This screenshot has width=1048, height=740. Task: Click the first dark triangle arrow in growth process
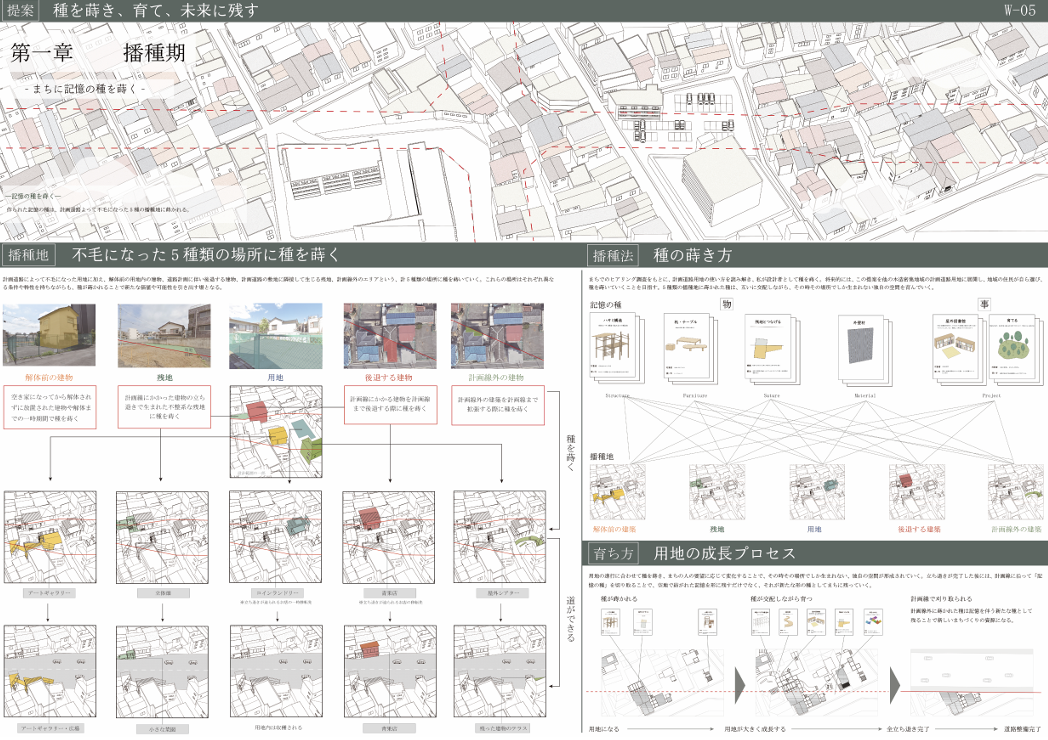(x=740, y=680)
